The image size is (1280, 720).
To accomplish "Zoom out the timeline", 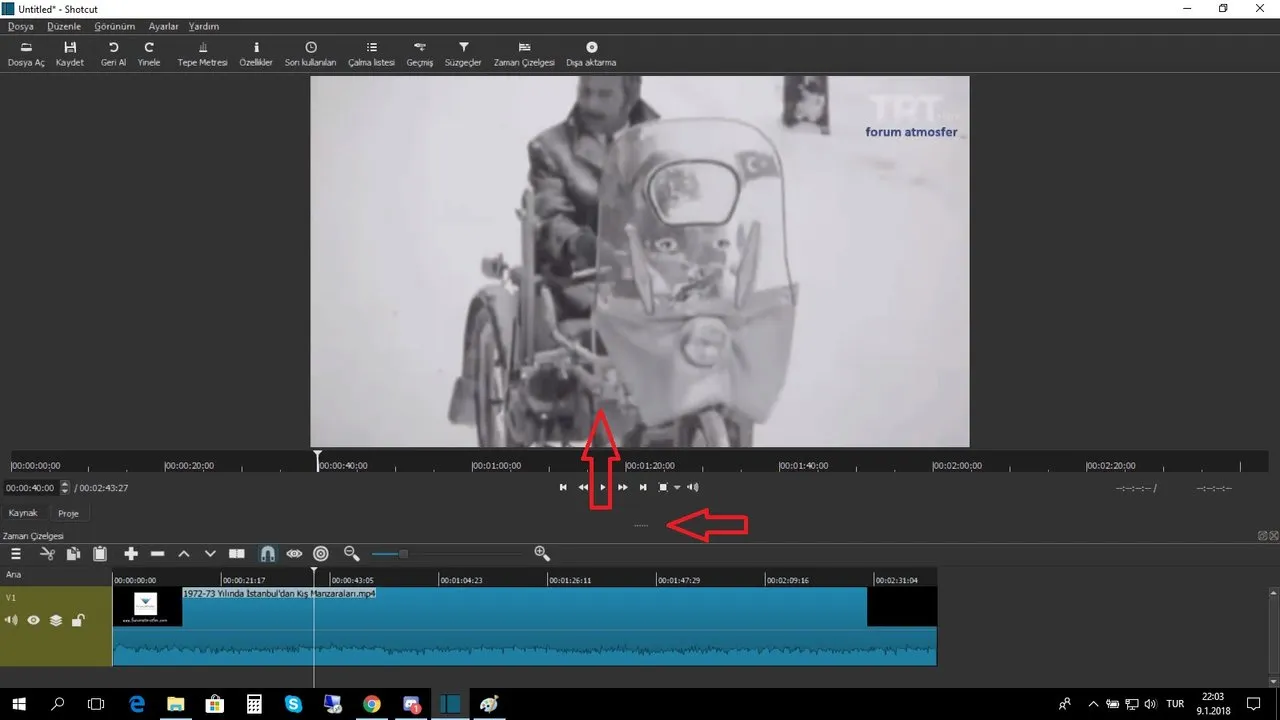I will (352, 553).
